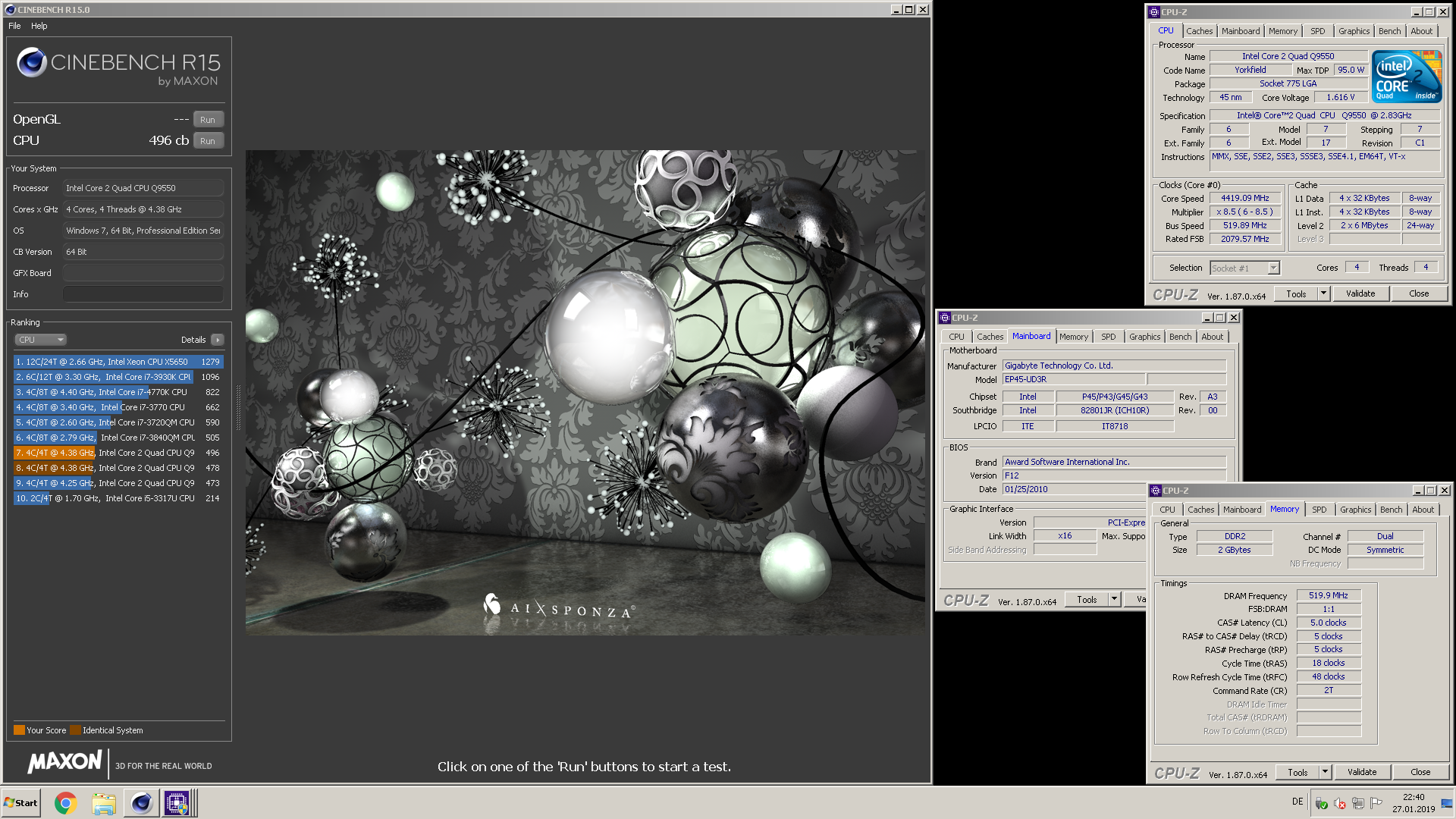Select ranking row 3 Core i7-4770K
This screenshot has width=1456, height=819.
[118, 392]
